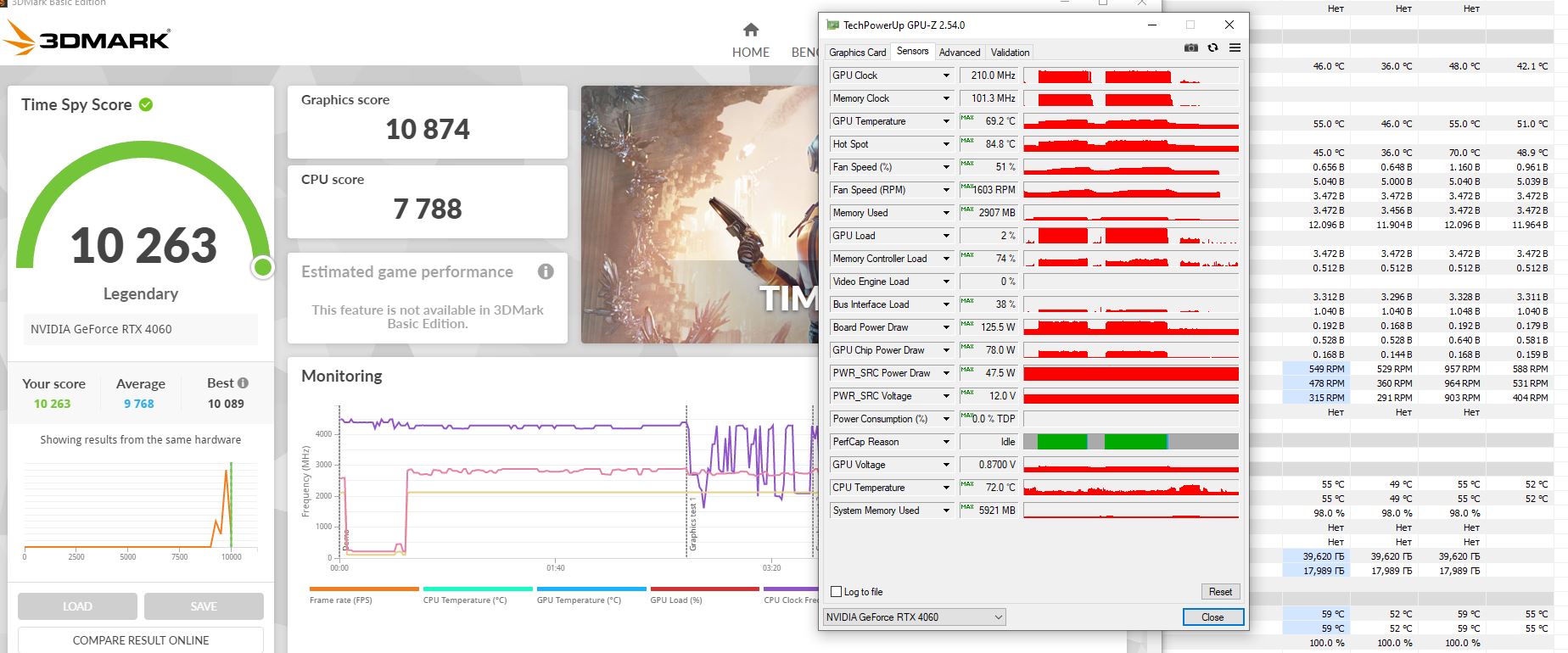Open the Hot Spot sensor dropdown
Screen dimensions: 1568x653
(x=946, y=144)
